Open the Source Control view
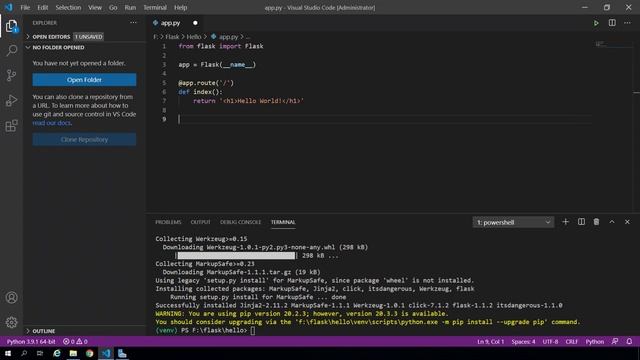The height and width of the screenshot is (360, 640). coord(11,76)
